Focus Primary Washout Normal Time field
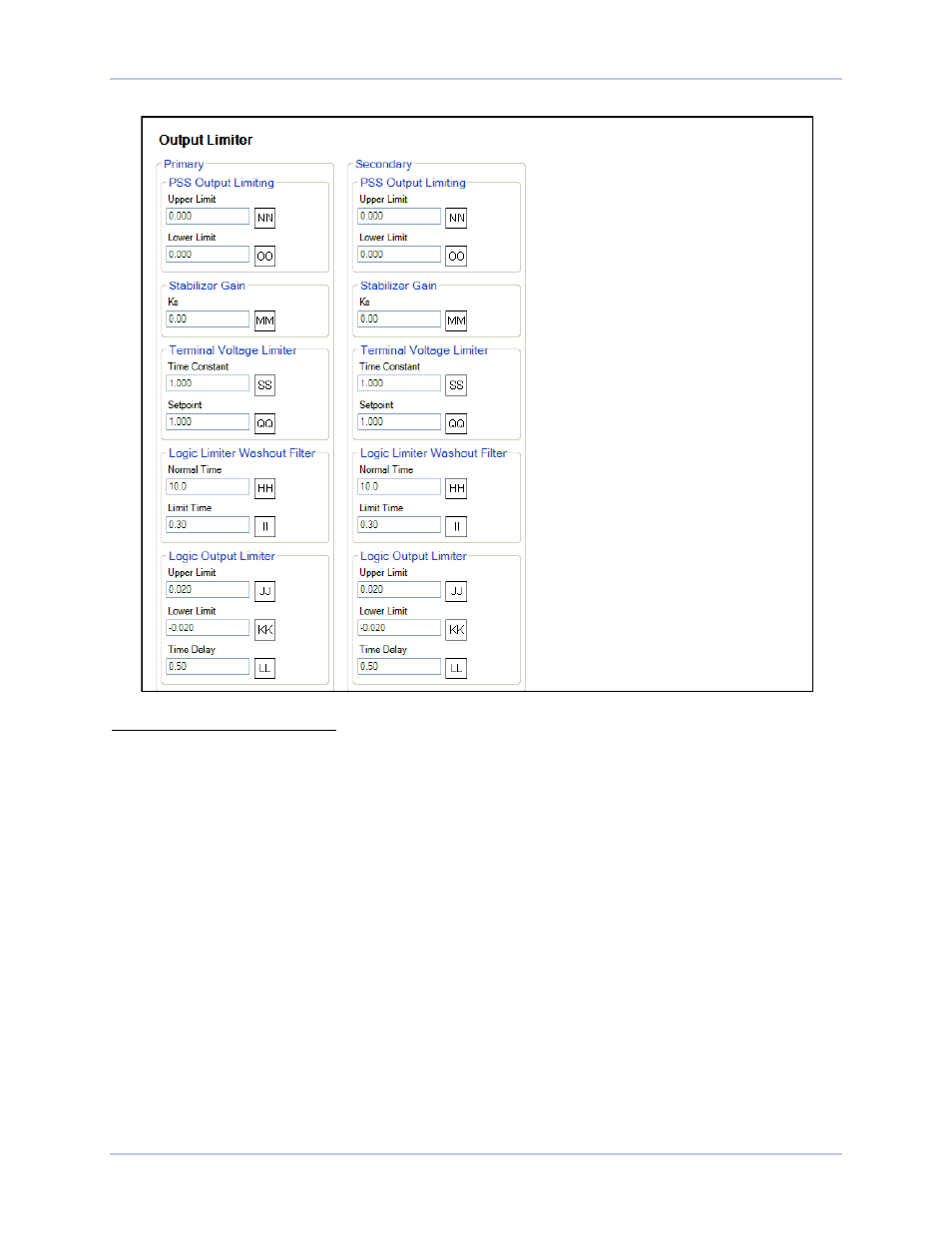The height and width of the screenshot is (1233, 952). (208, 486)
